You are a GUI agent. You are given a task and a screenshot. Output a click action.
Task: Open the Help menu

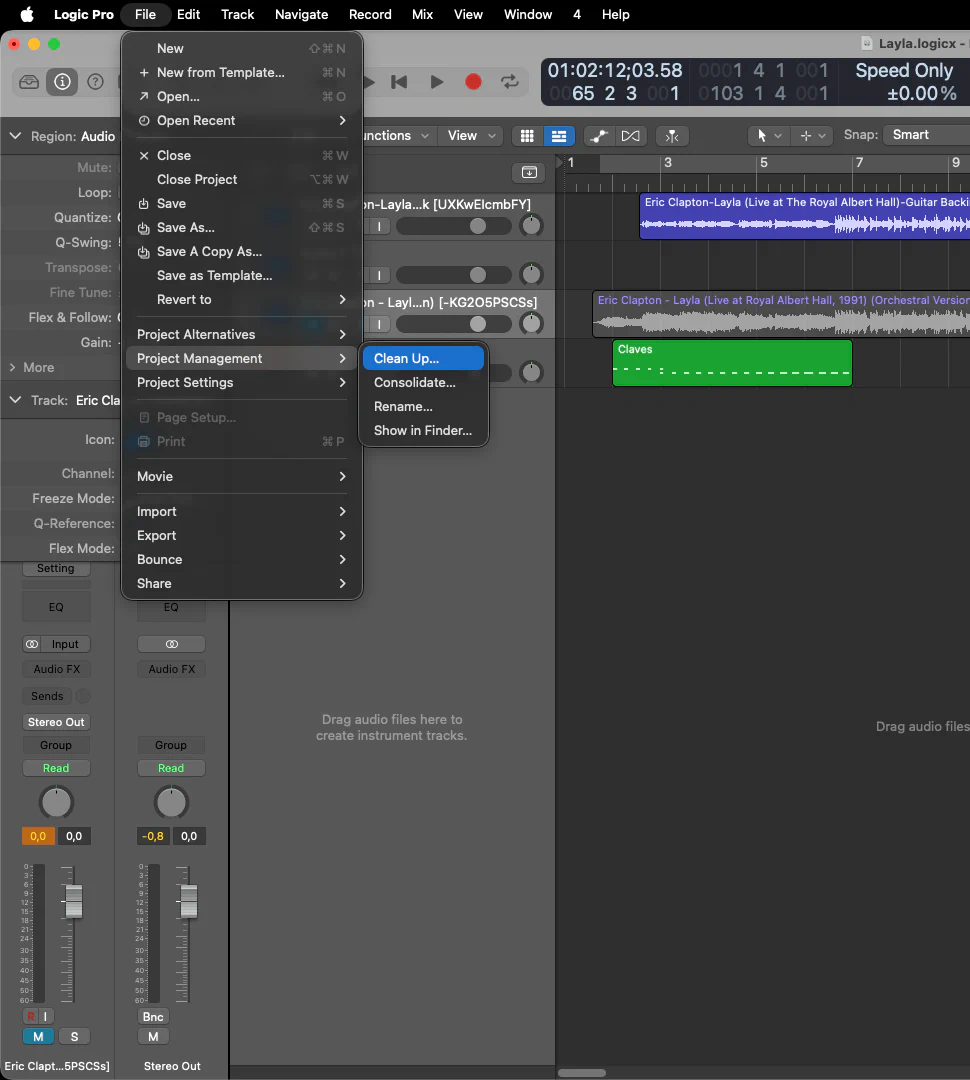point(615,14)
